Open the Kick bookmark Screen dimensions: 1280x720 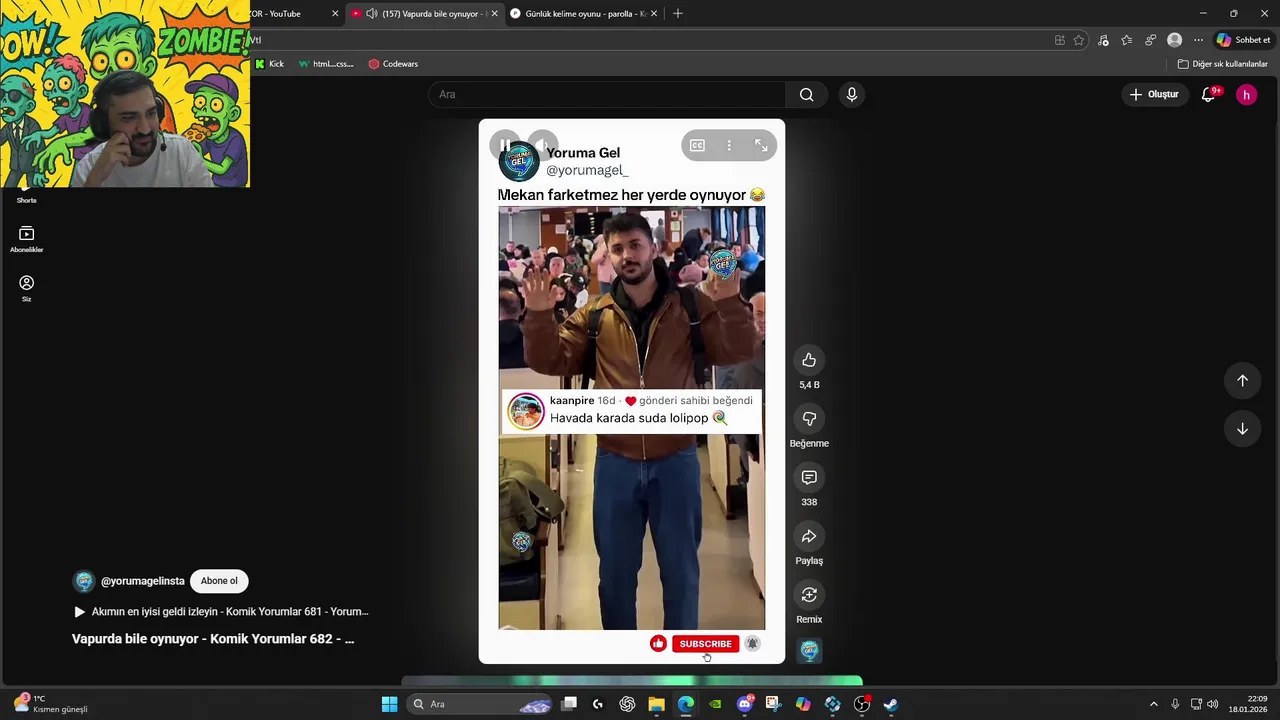[269, 64]
